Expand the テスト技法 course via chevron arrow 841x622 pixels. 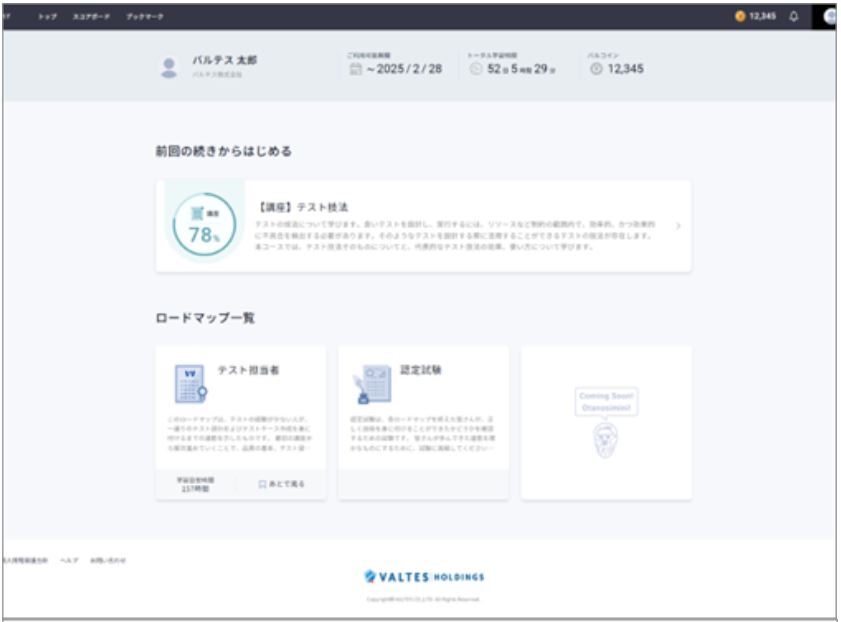click(x=678, y=226)
